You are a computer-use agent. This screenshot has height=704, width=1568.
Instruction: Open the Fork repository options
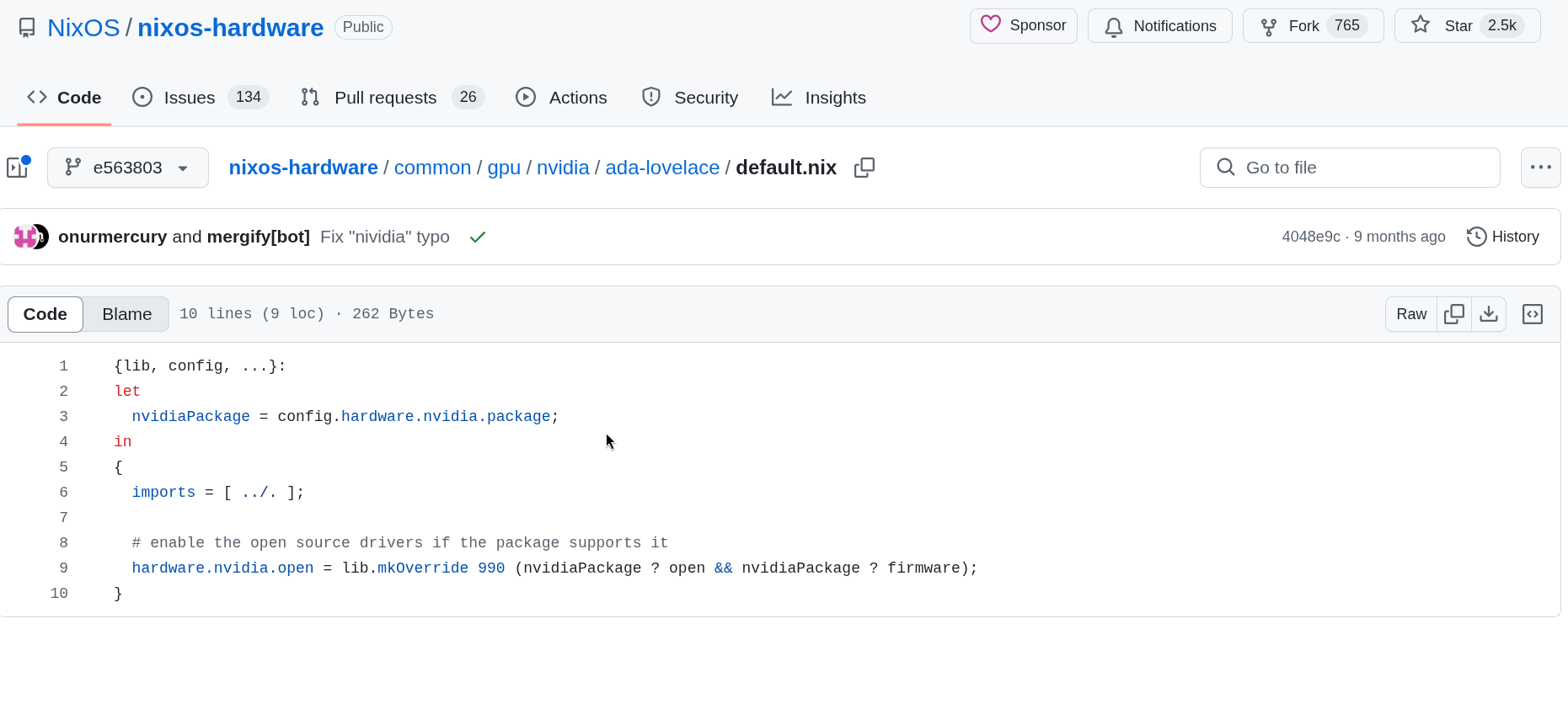tap(1312, 26)
